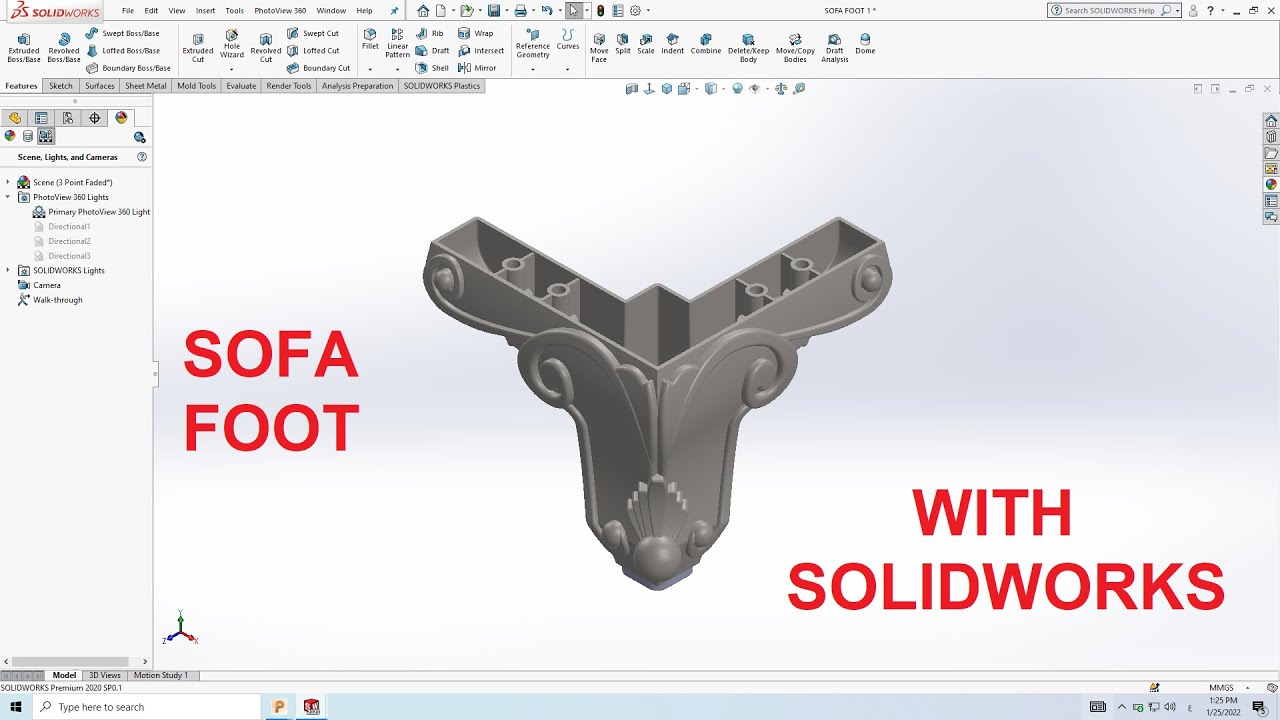Pin the menu bar with the pushpin
This screenshot has height=720, width=1280.
[394, 11]
